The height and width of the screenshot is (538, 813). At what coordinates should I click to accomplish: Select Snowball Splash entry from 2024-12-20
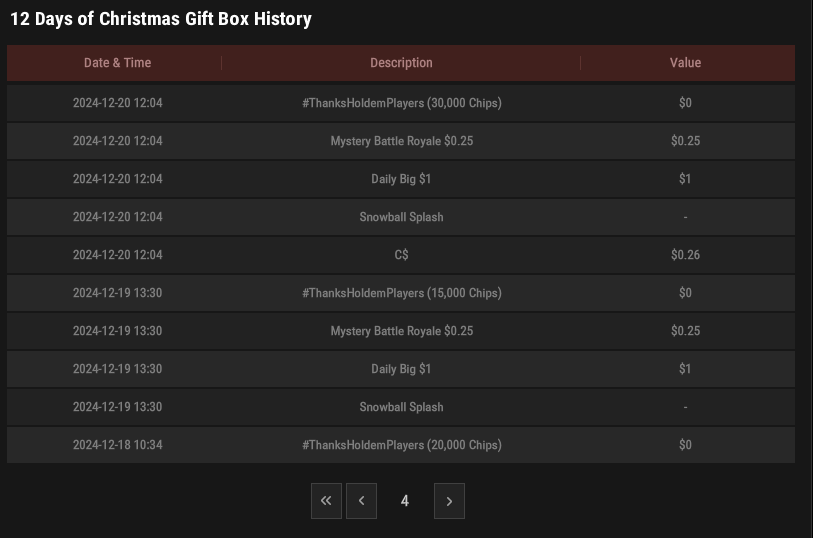coord(401,217)
